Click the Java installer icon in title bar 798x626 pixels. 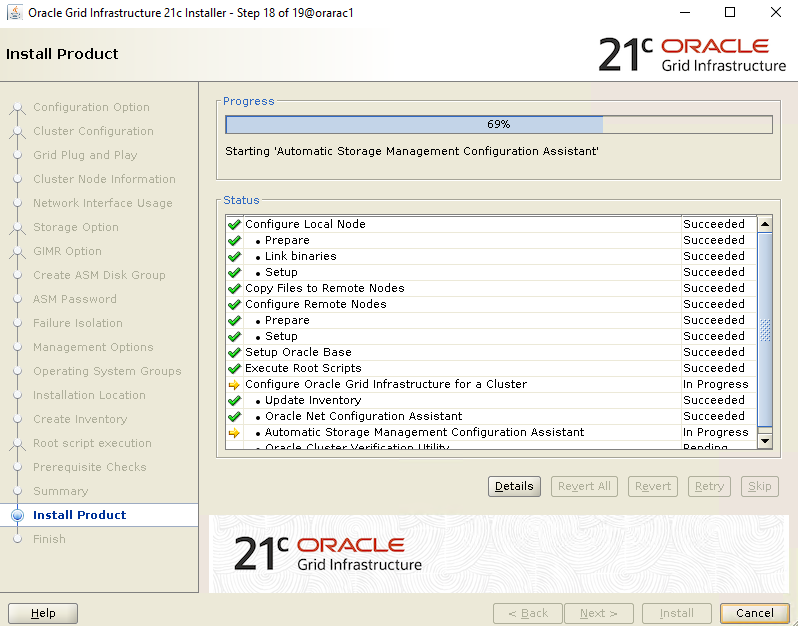(x=14, y=12)
